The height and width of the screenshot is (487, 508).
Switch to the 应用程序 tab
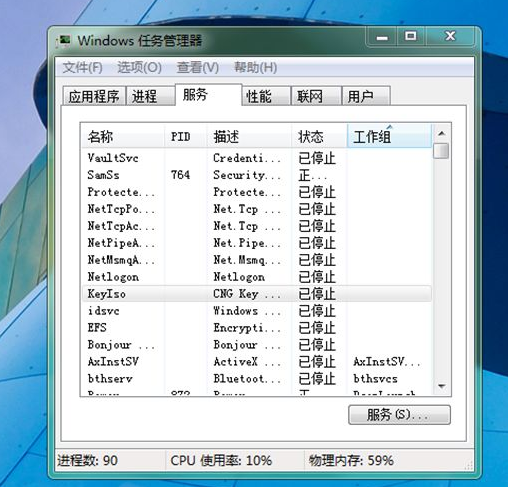coord(94,96)
